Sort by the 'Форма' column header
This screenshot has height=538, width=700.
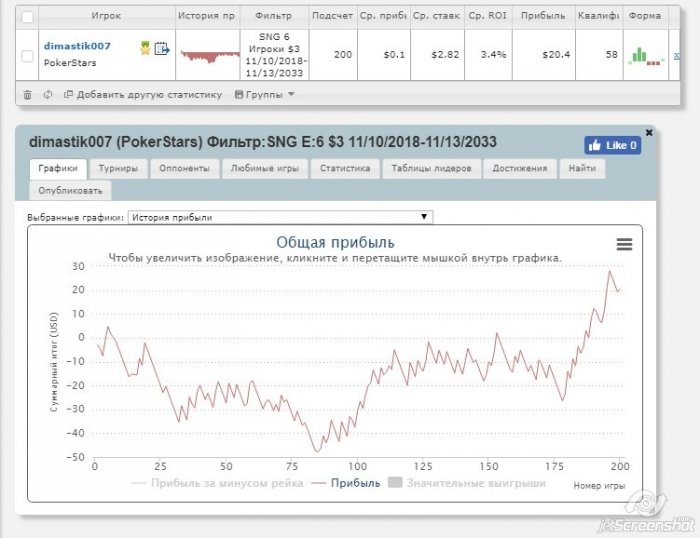645,16
